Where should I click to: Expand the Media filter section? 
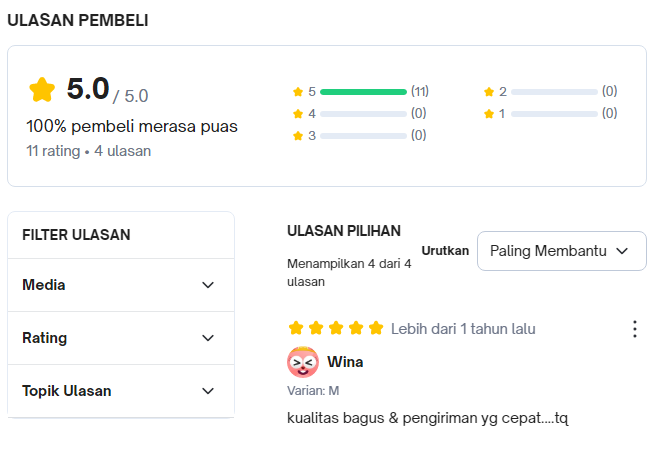click(120, 285)
